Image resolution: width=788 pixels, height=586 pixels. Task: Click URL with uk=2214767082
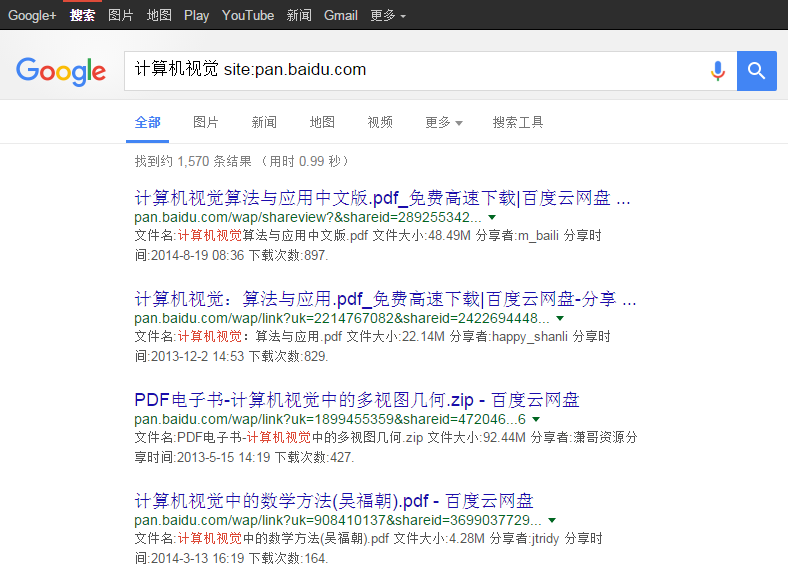click(342, 319)
